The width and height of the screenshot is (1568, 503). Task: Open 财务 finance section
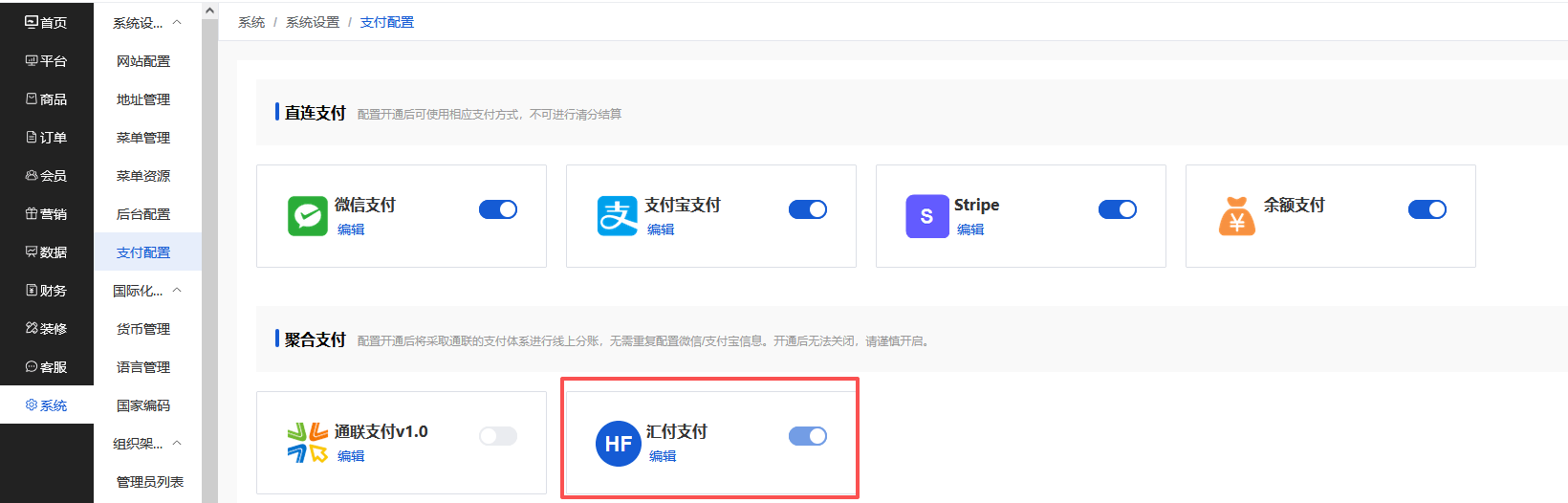(46, 290)
